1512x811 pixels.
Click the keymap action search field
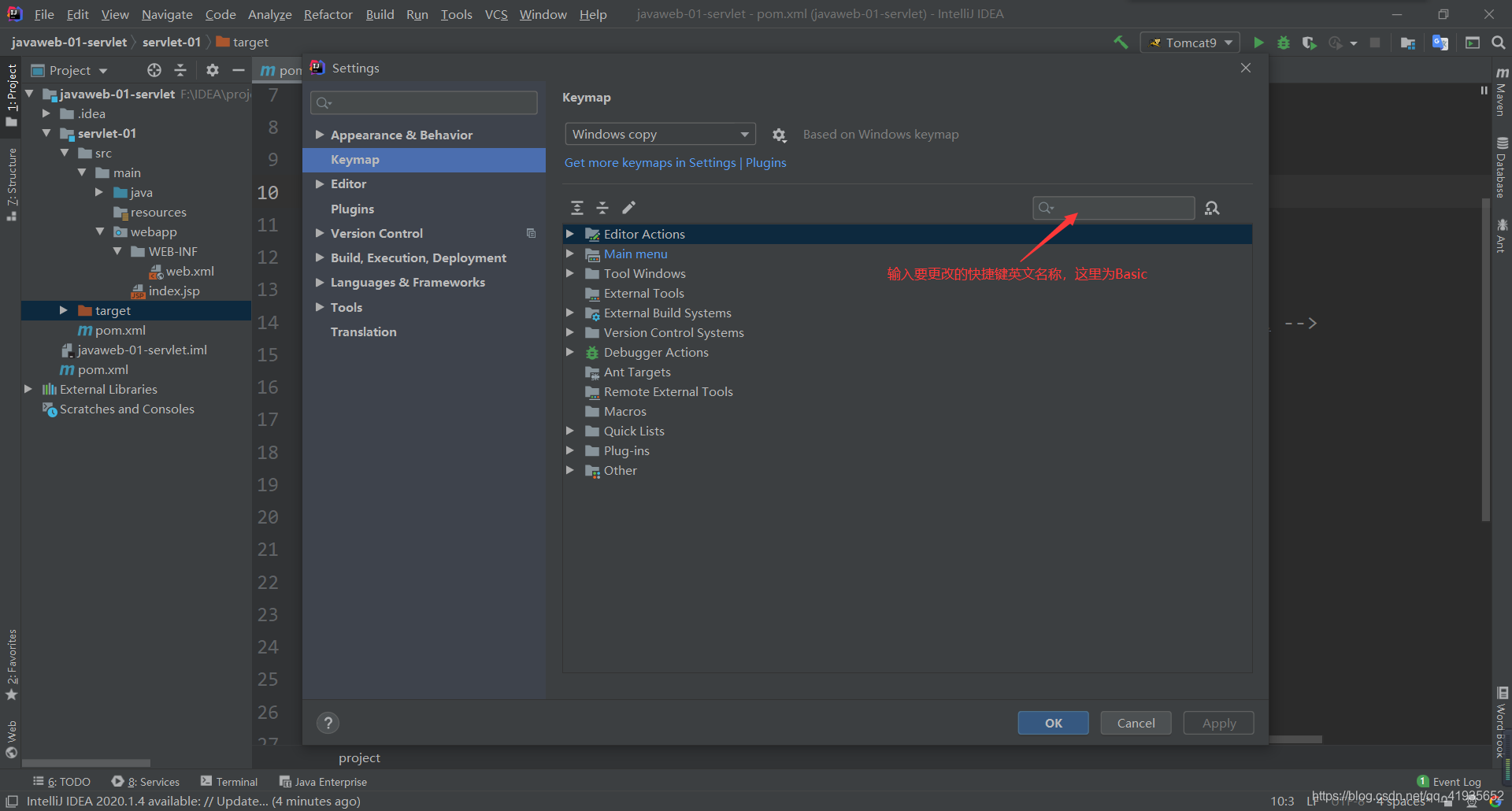coord(1114,208)
